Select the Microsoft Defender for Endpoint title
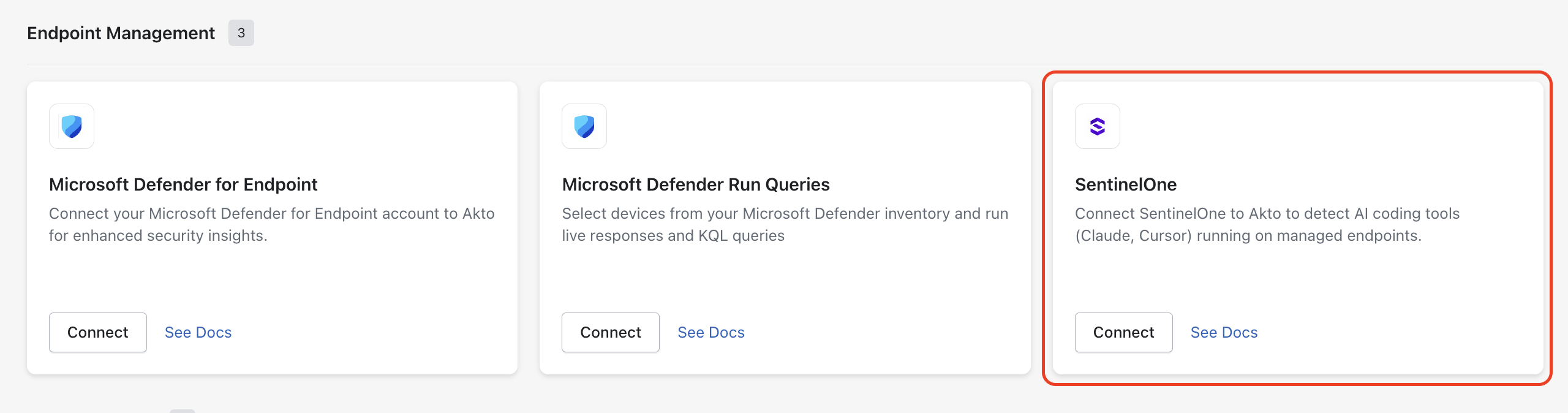 [183, 184]
